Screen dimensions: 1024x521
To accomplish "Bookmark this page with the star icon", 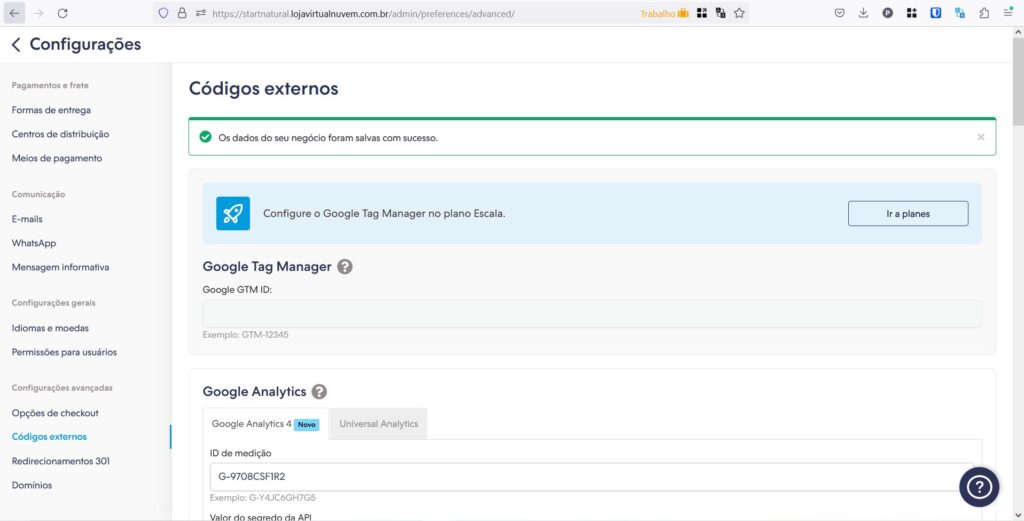I will click(739, 13).
